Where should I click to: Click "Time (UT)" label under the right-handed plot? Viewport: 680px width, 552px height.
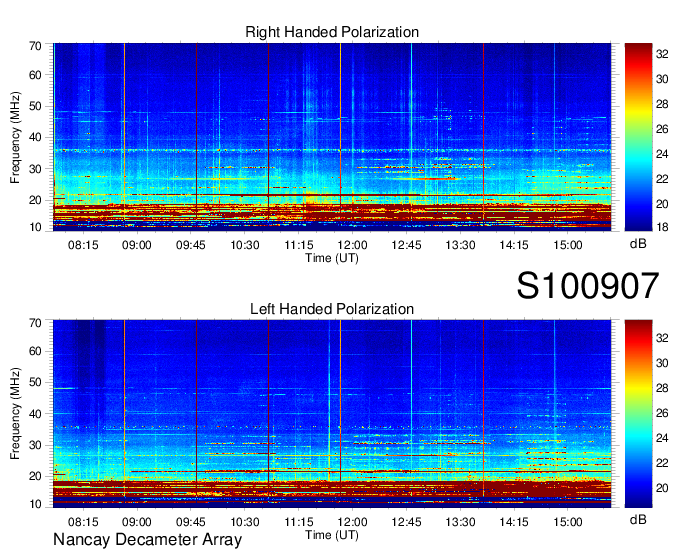[332, 258]
